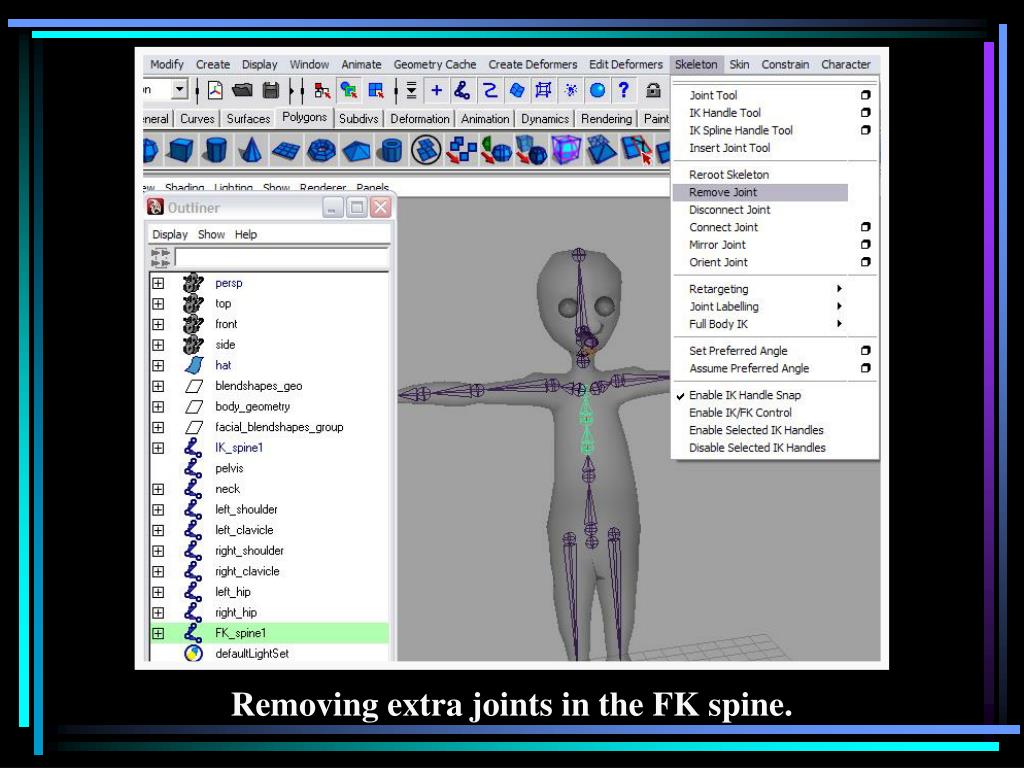Open Orient Joint option box
This screenshot has height=768, width=1024.
coord(865,263)
